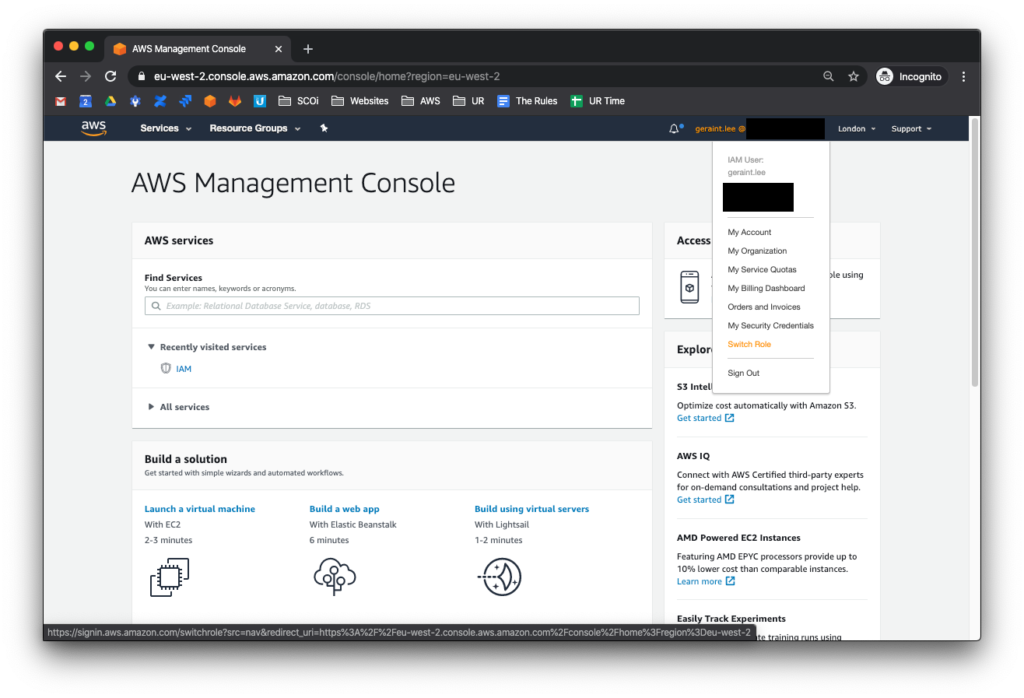The height and width of the screenshot is (698, 1024).
Task: Click Sign Out in account menu
Action: coord(743,373)
